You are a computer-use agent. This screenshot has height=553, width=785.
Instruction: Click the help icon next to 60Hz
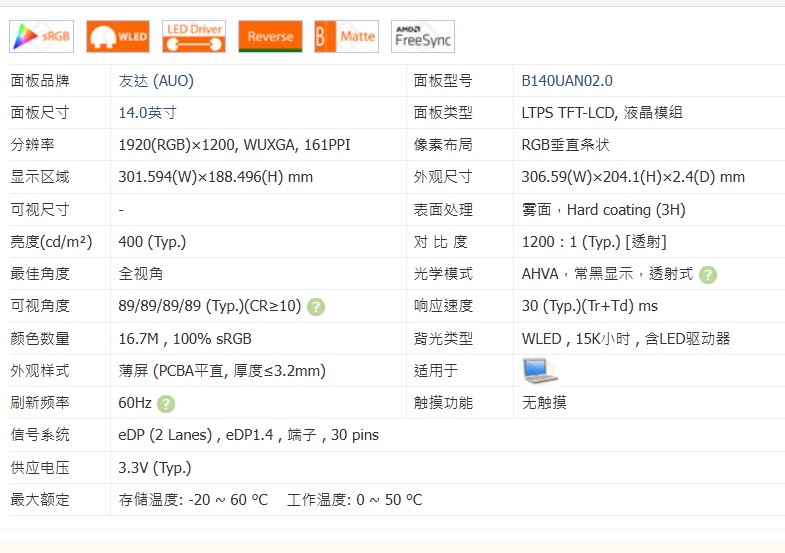click(166, 404)
